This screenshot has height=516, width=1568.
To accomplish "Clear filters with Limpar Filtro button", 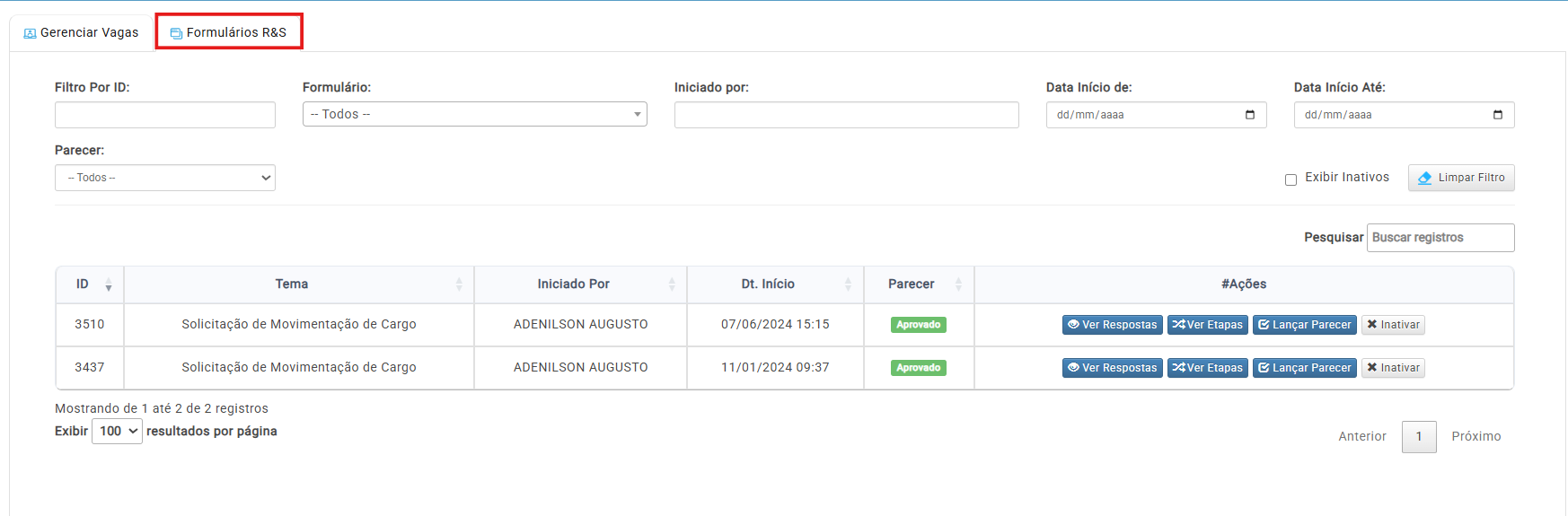I will (x=1460, y=178).
